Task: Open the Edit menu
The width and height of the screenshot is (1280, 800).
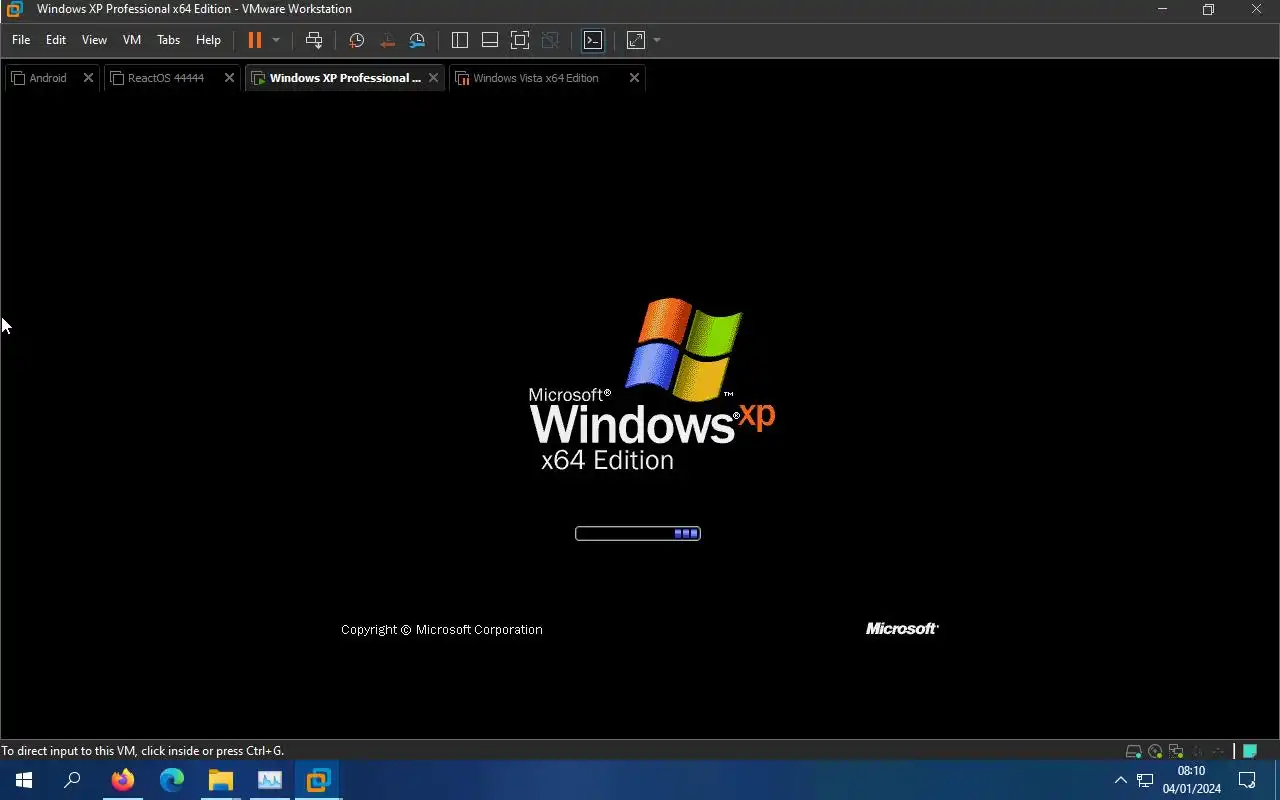Action: point(56,40)
